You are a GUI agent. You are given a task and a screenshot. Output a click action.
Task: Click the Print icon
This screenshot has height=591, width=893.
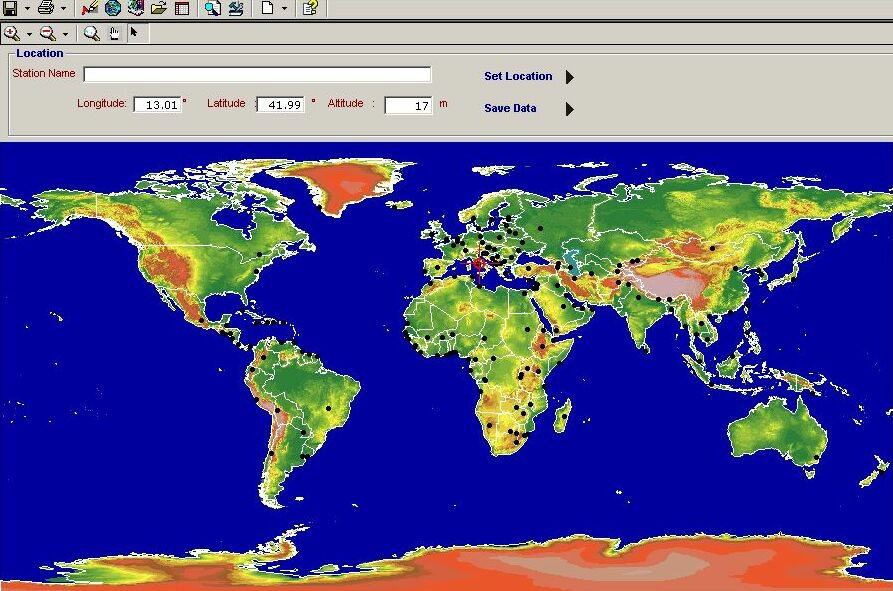[45, 10]
